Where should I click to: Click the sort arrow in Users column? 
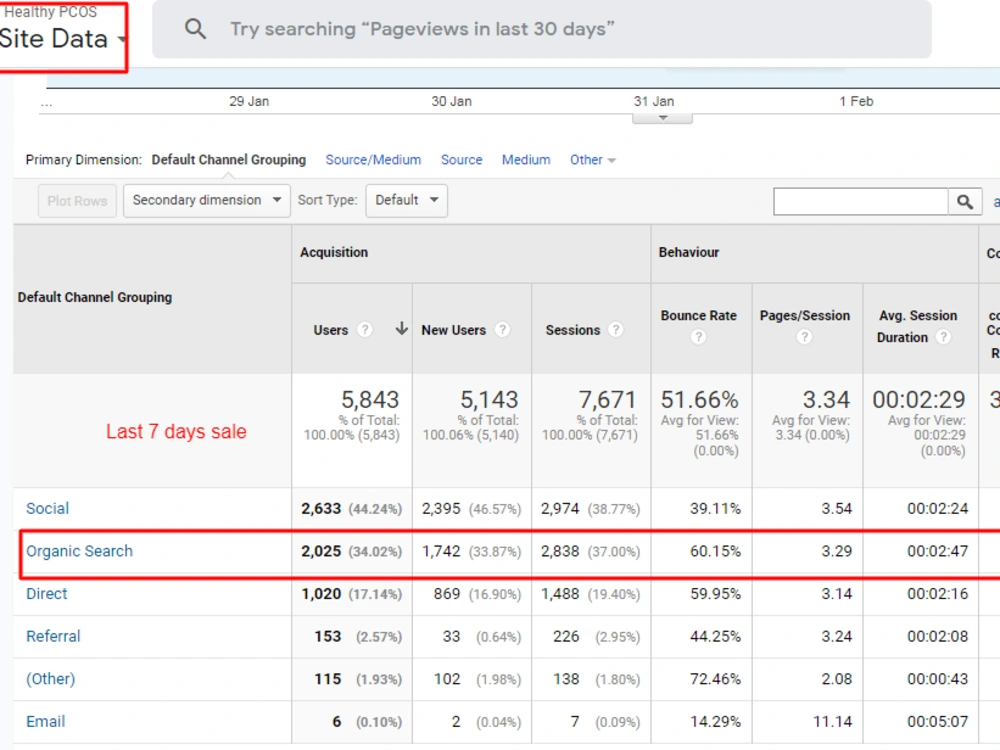[401, 328]
